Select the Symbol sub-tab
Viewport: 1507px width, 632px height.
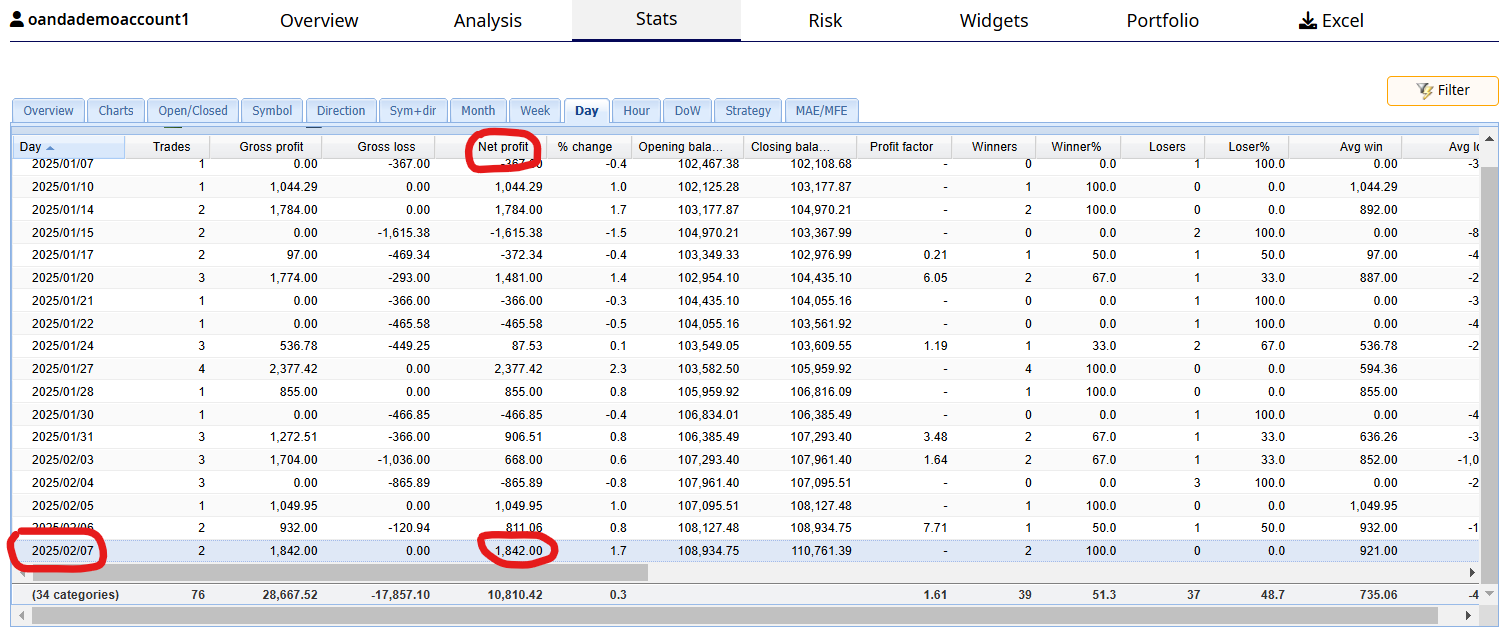[272, 111]
